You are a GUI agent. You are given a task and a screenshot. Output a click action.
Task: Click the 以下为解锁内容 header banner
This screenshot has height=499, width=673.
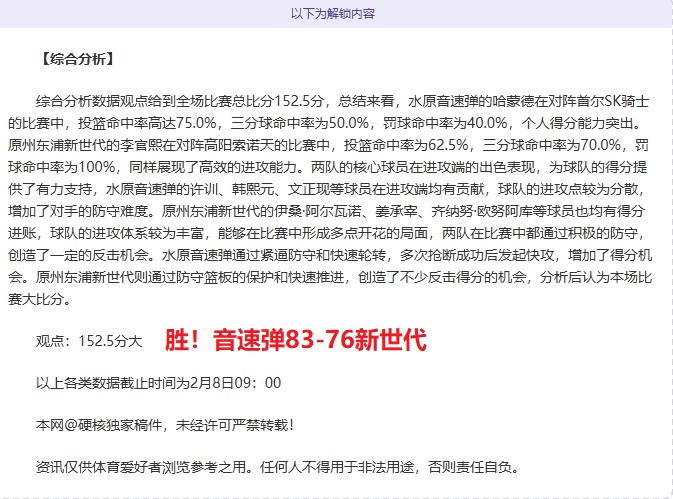336,14
